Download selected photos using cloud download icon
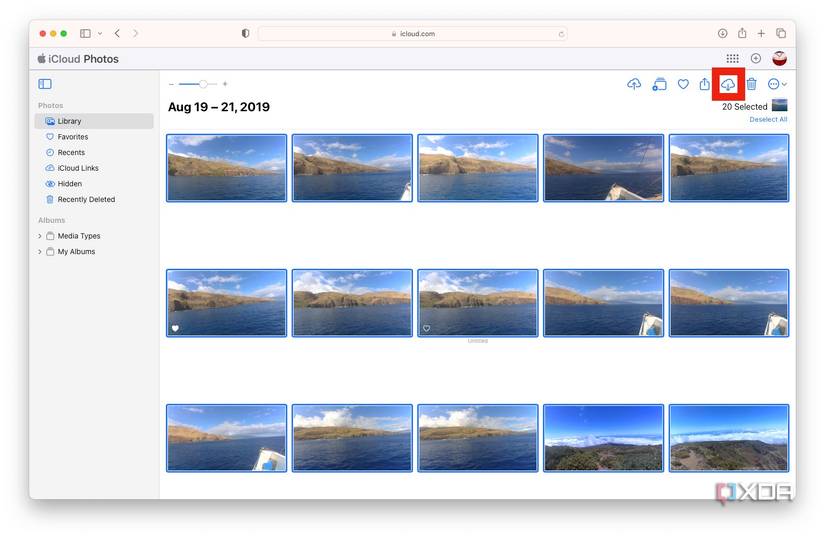The width and height of the screenshot is (825, 538). (x=728, y=84)
